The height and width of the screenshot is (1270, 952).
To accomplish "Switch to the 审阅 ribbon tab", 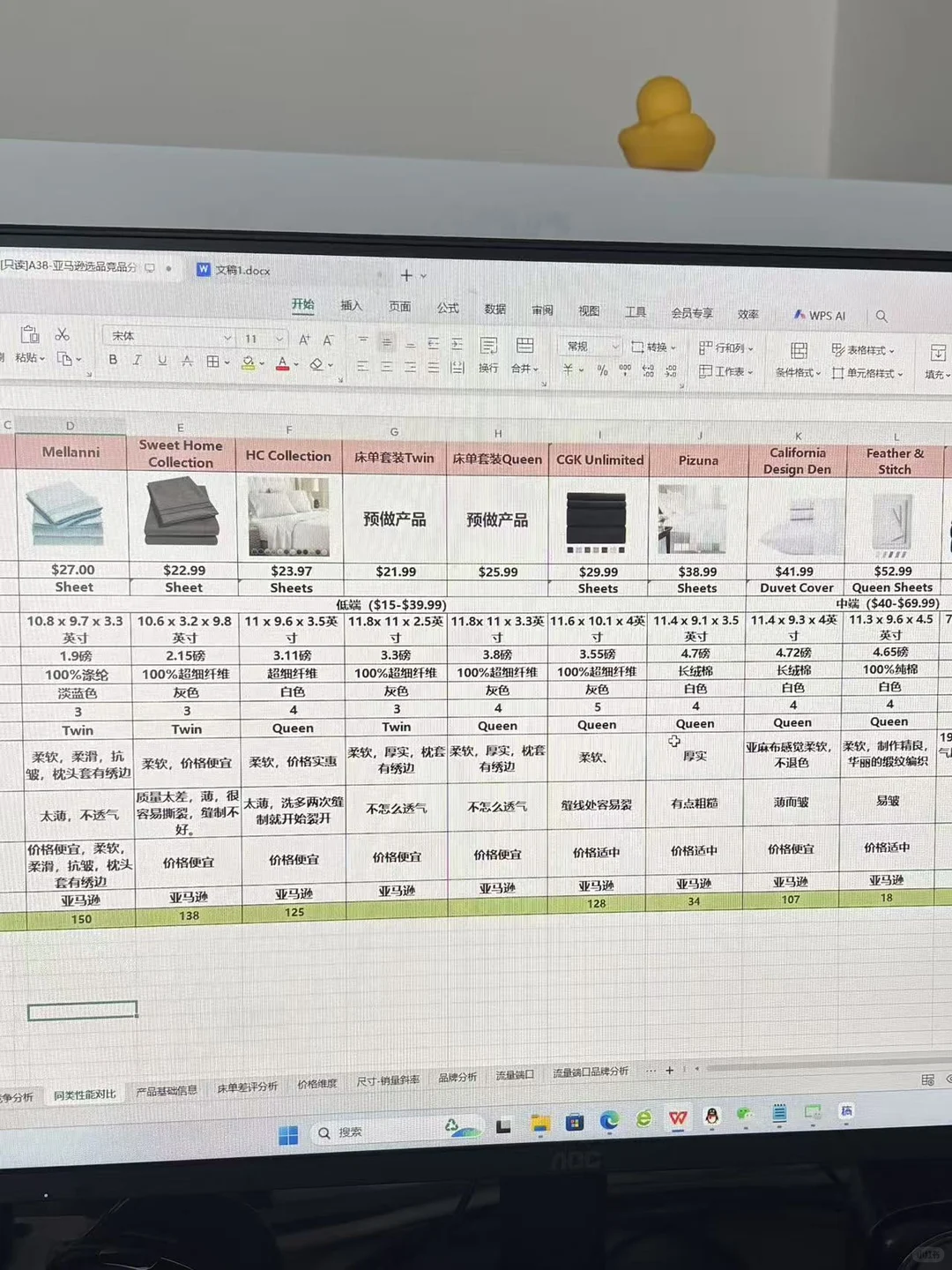I will click(542, 310).
